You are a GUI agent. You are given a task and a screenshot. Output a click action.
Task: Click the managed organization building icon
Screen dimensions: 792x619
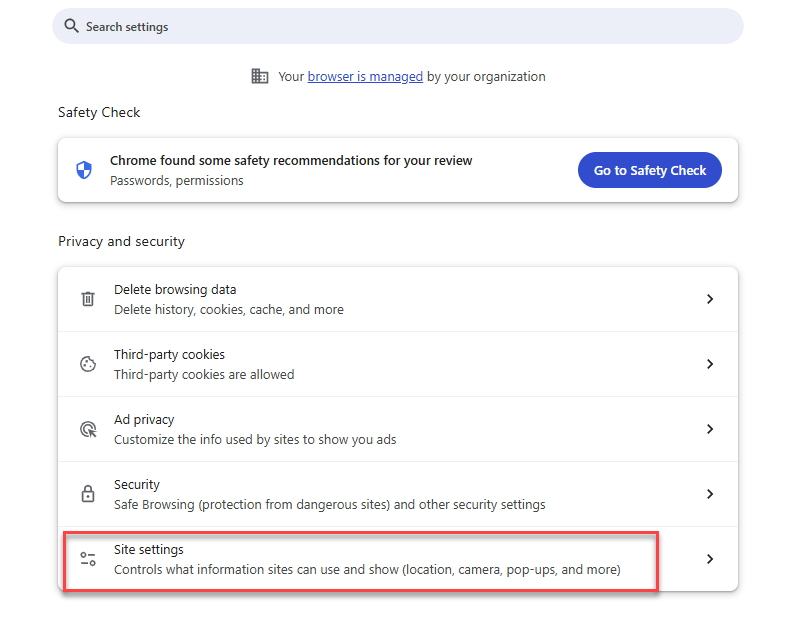pyautogui.click(x=260, y=76)
